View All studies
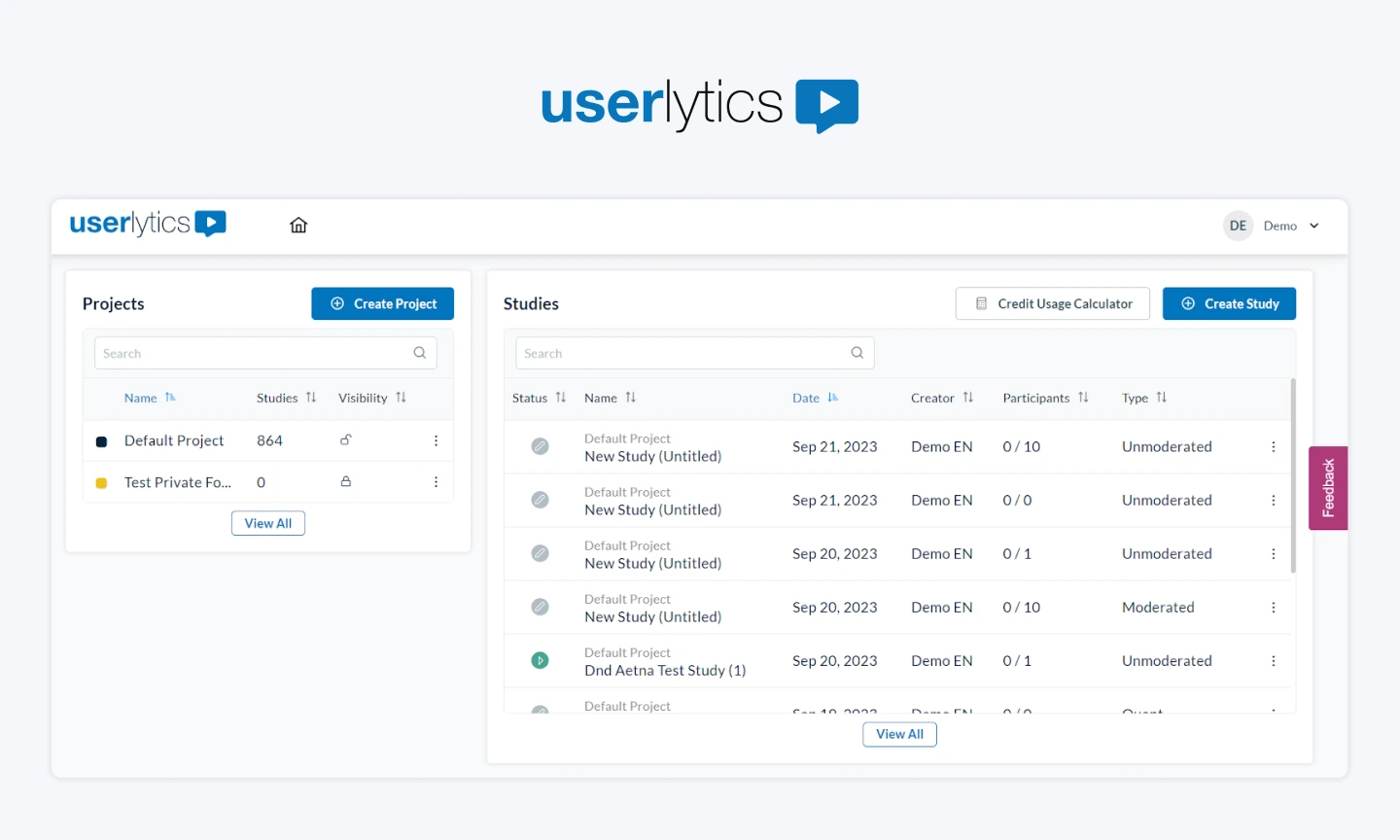 click(900, 734)
